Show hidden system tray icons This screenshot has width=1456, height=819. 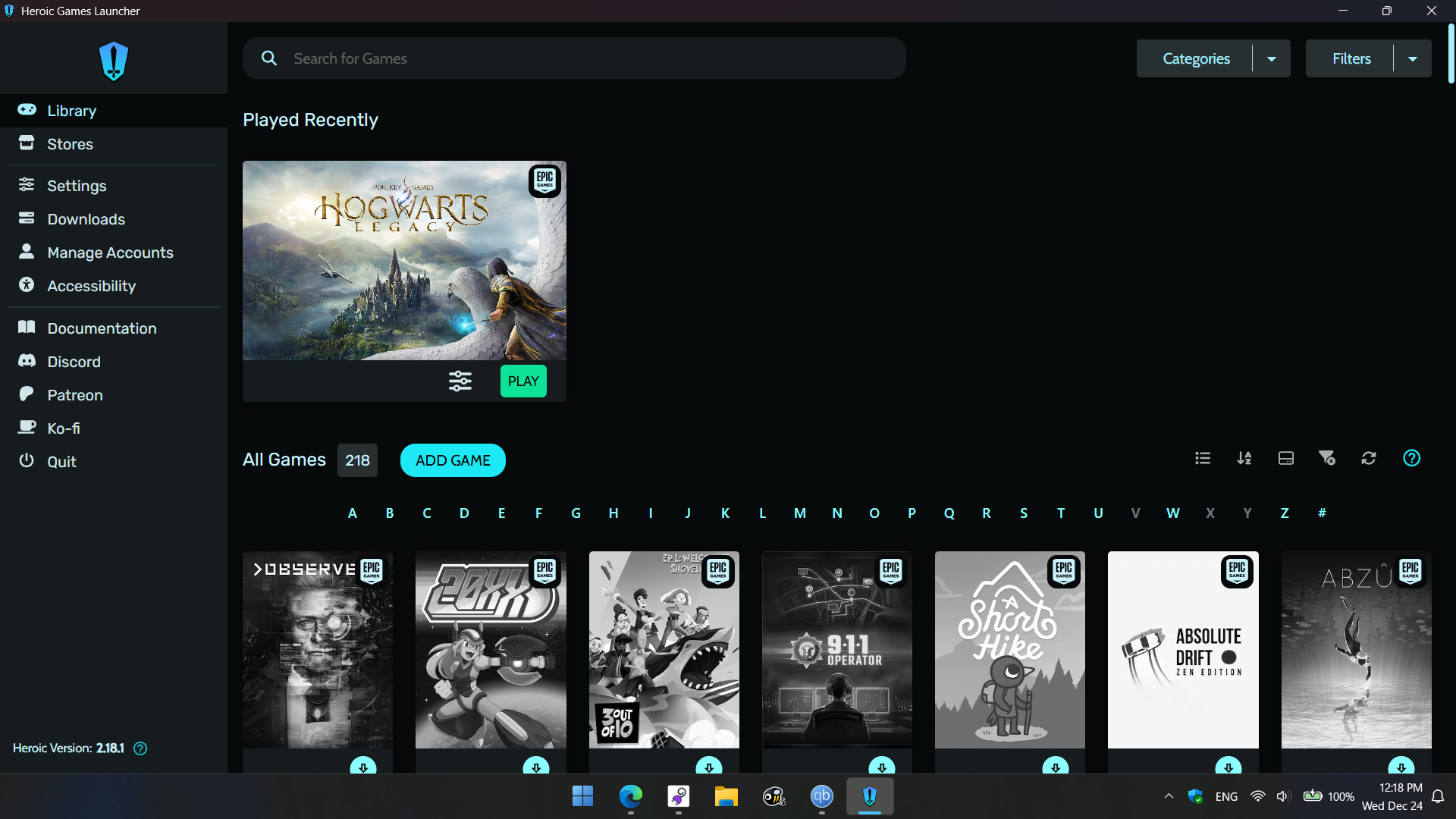[x=1169, y=796]
